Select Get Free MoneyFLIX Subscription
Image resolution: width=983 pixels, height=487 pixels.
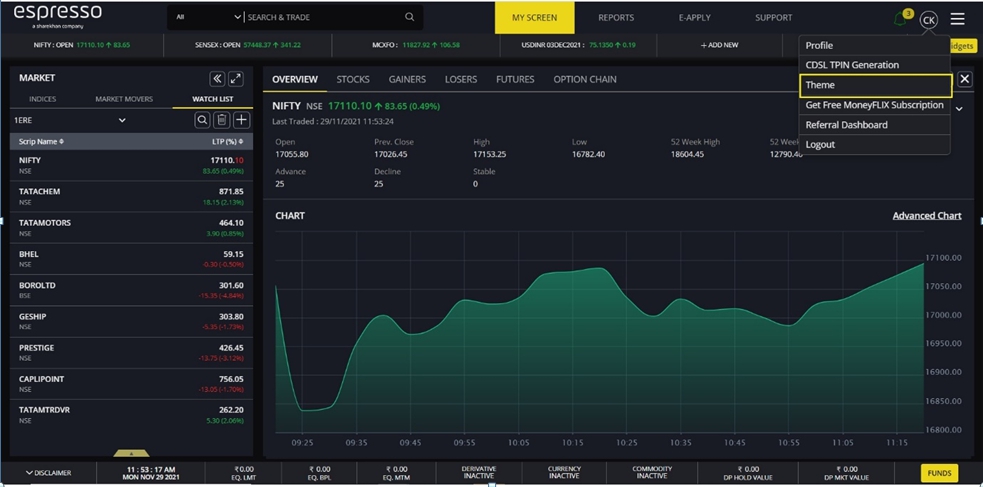875,105
